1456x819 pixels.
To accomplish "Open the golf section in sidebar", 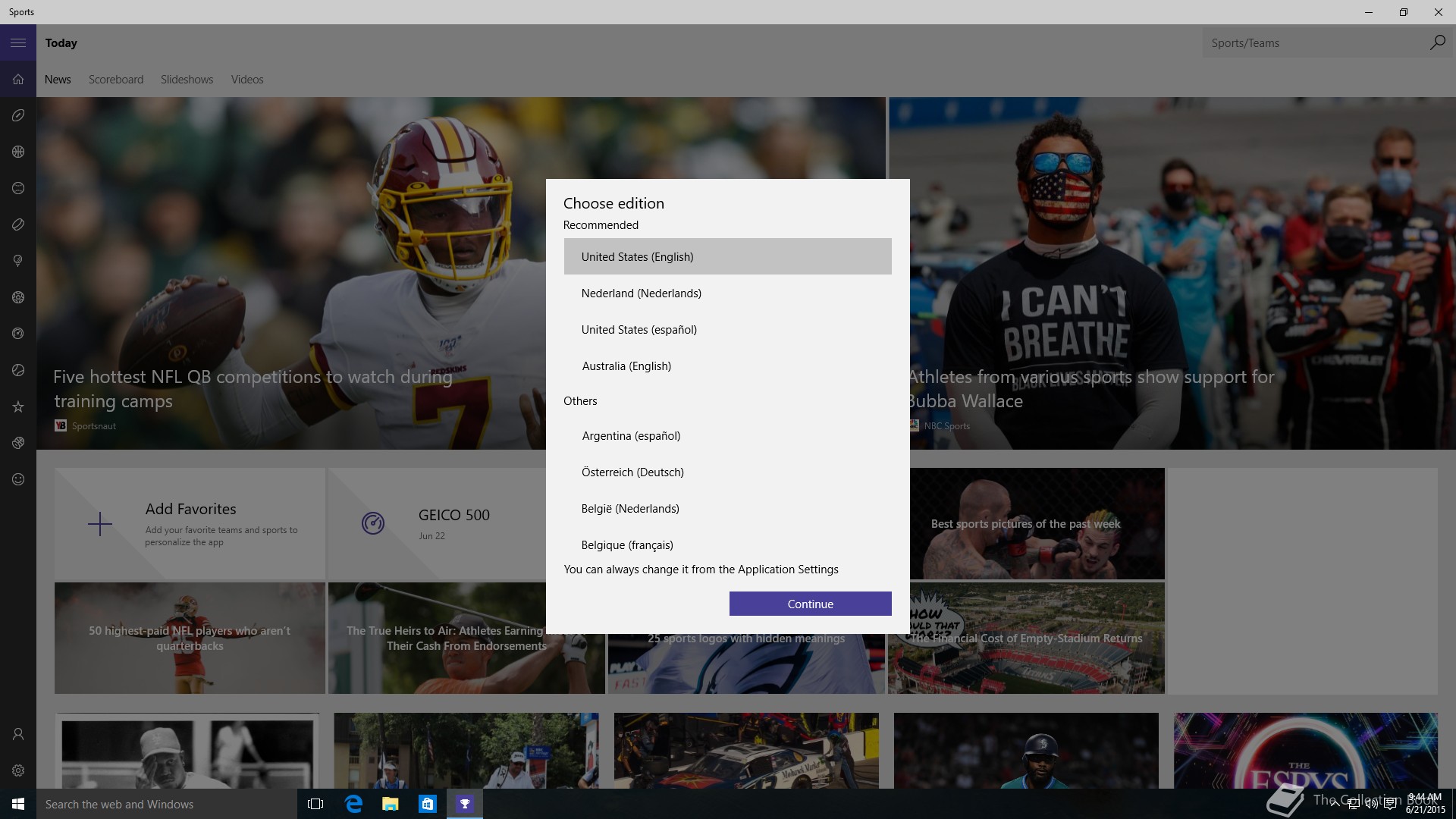I will click(x=18, y=261).
